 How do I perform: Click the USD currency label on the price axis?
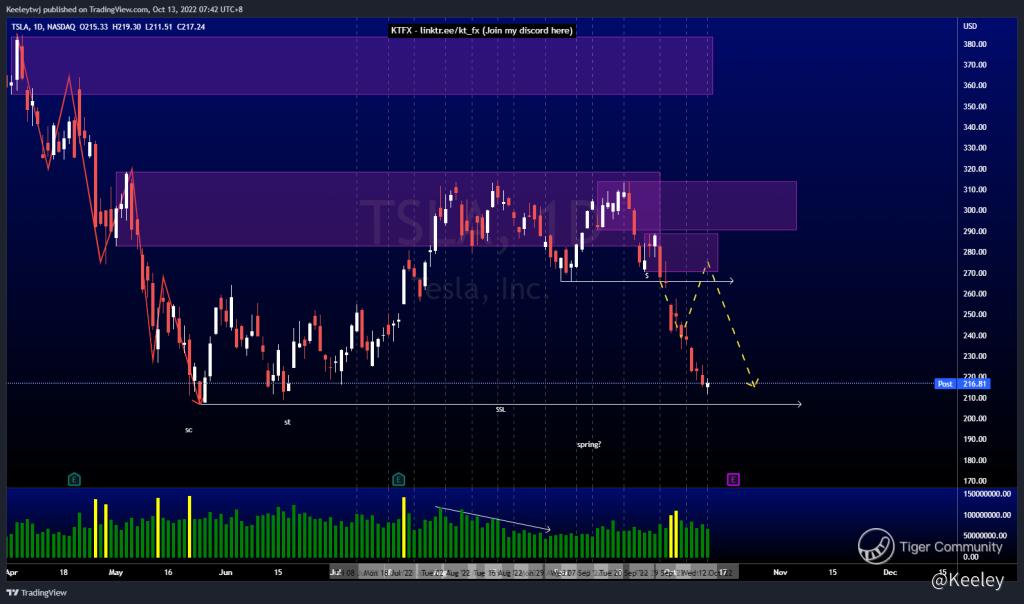[x=970, y=26]
